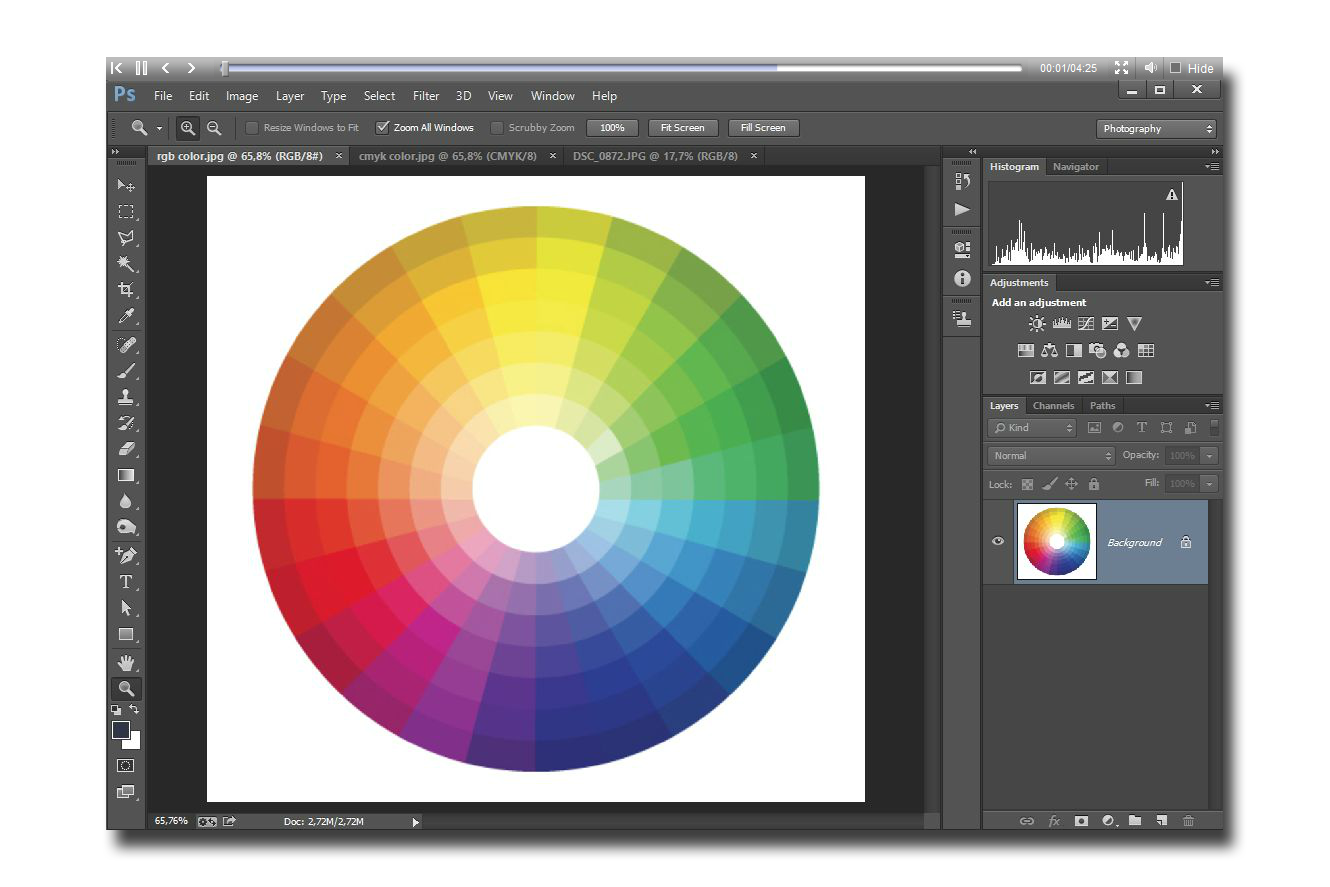Select the Horizontal Type tool
The width and height of the screenshot is (1330, 887).
pos(126,582)
